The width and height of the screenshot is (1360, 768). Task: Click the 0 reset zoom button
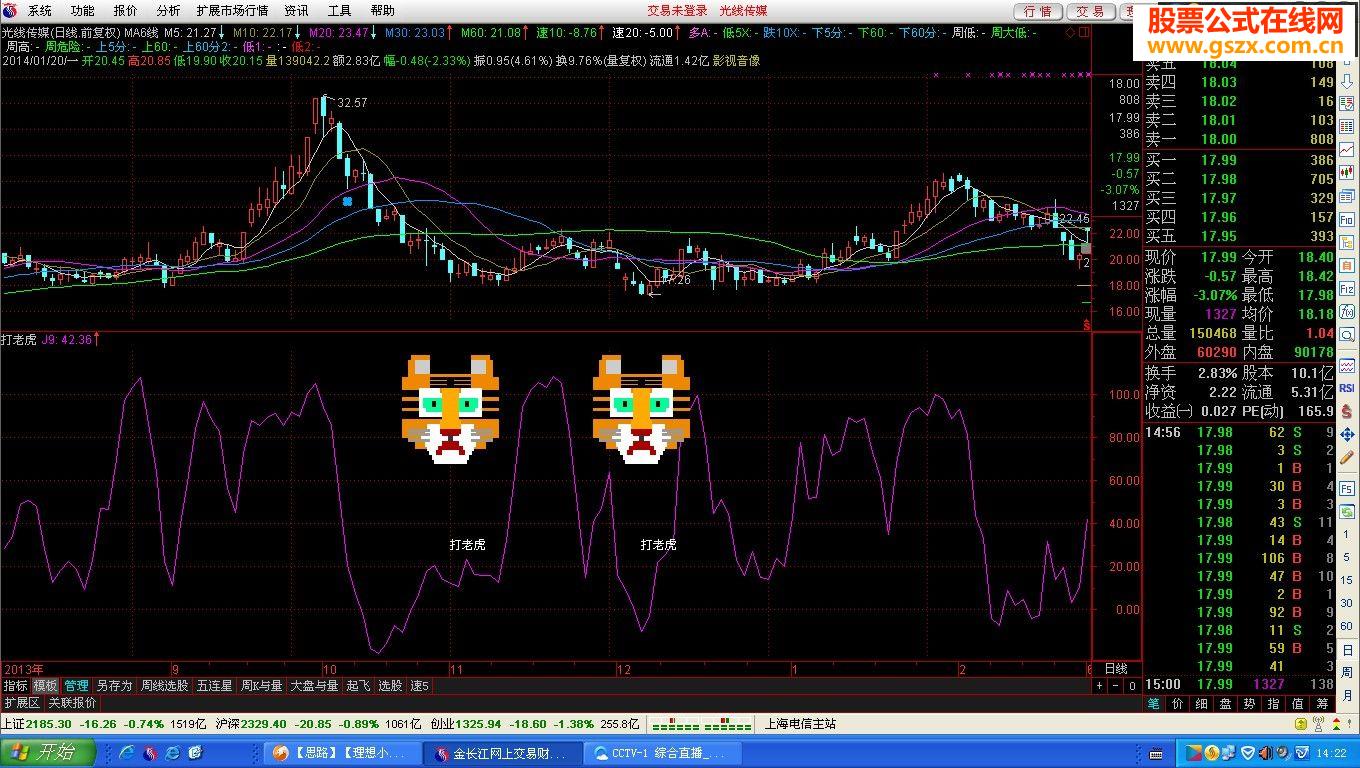coord(1131,686)
